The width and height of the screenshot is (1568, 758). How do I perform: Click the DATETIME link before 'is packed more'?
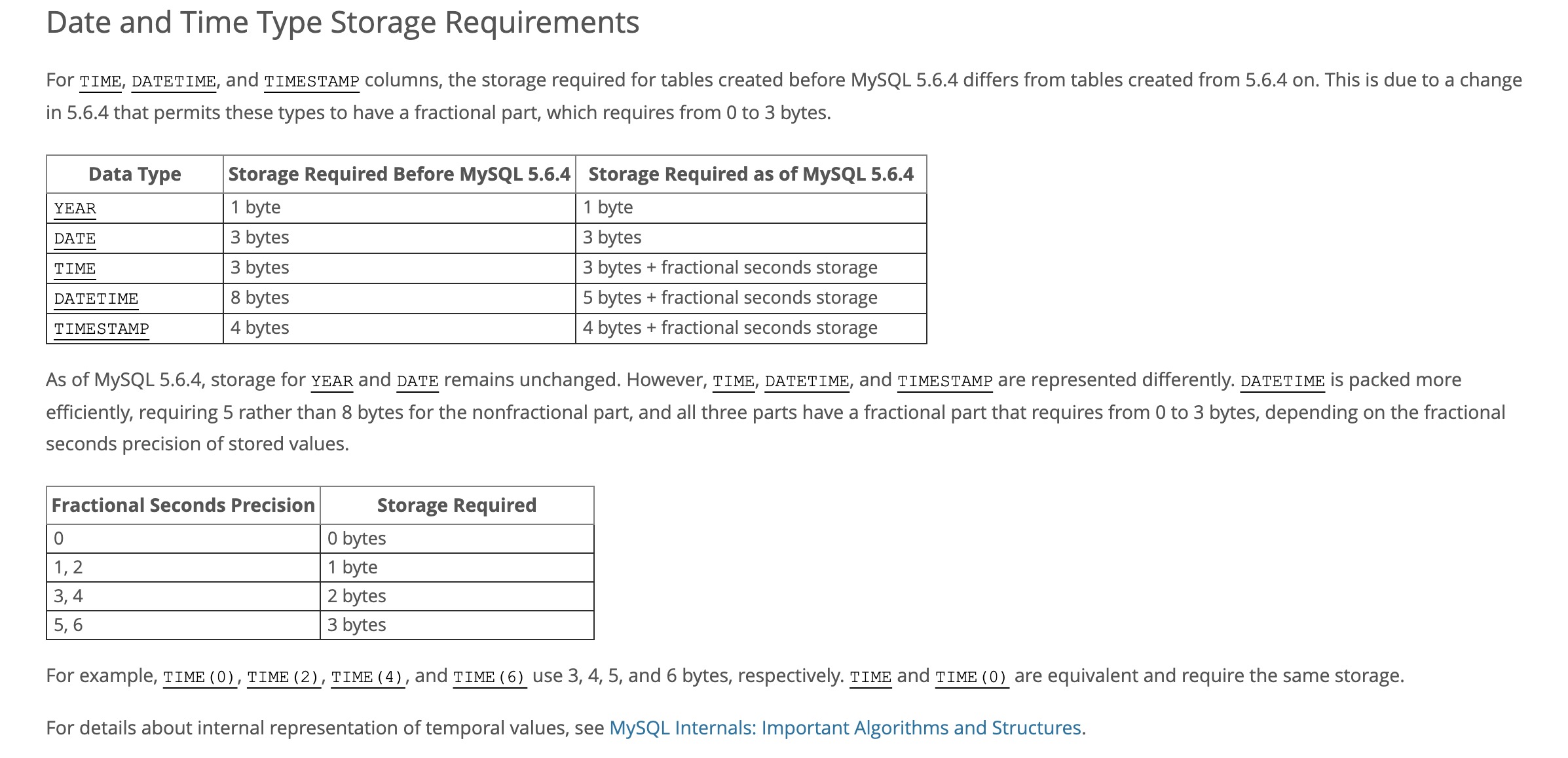click(1282, 381)
